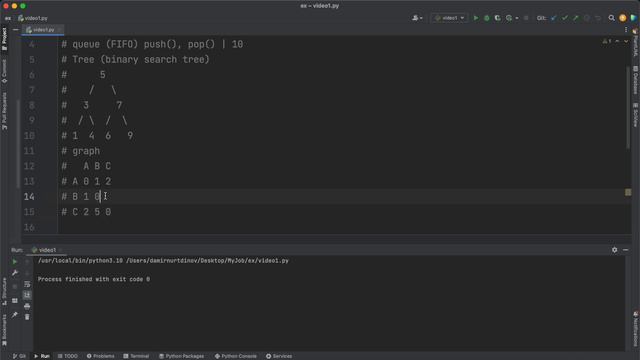Screen dimensions: 640x360
Task: Click the Stop icon in the top toolbar
Action: pos(526,18)
